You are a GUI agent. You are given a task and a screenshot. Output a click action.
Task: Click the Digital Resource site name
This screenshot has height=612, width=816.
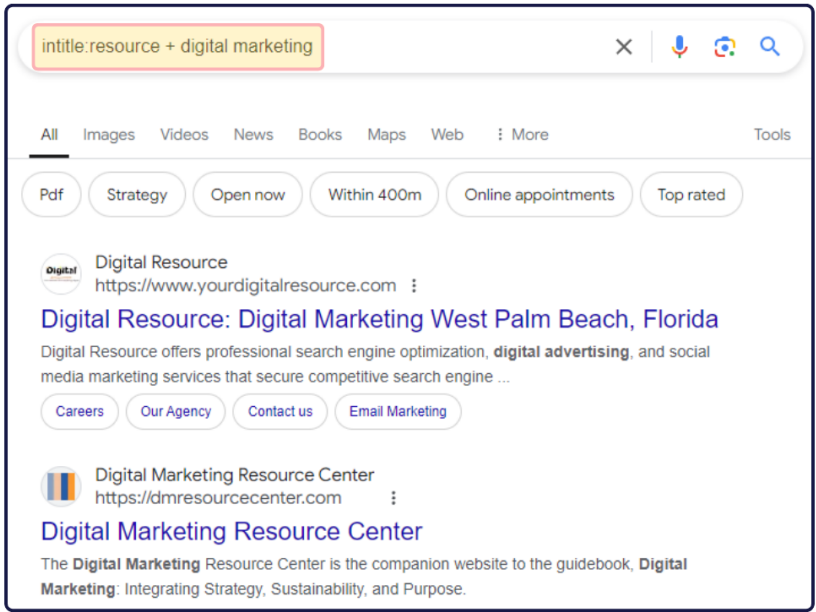161,262
